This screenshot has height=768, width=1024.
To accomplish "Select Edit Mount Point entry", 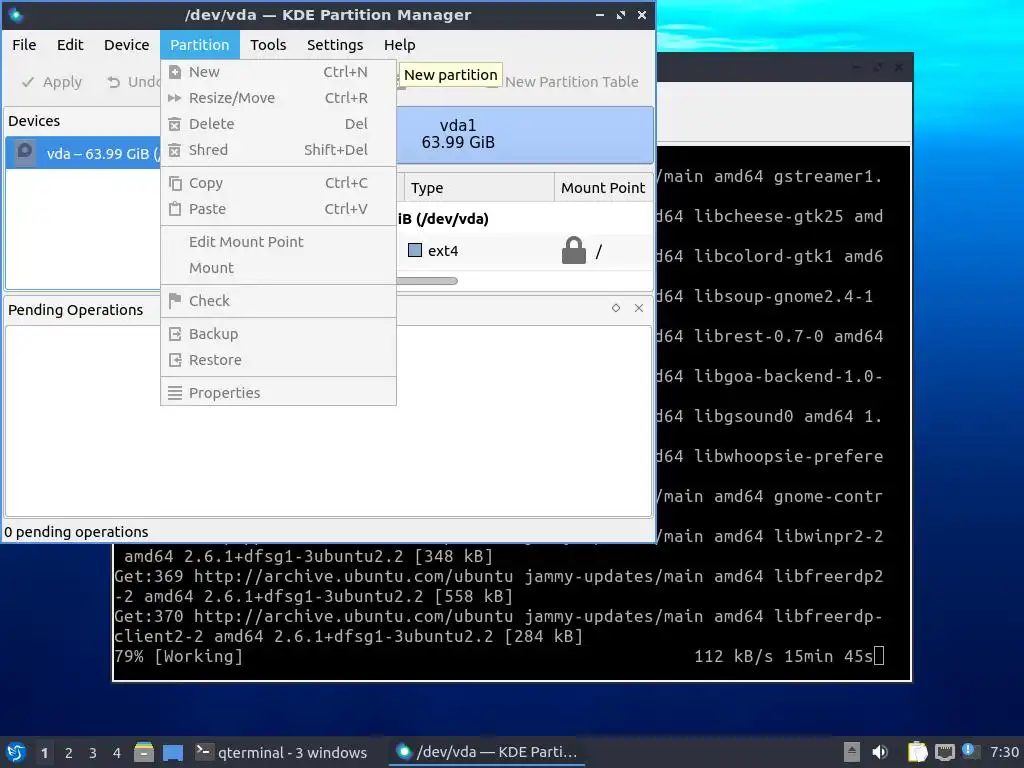I will tap(278, 242).
